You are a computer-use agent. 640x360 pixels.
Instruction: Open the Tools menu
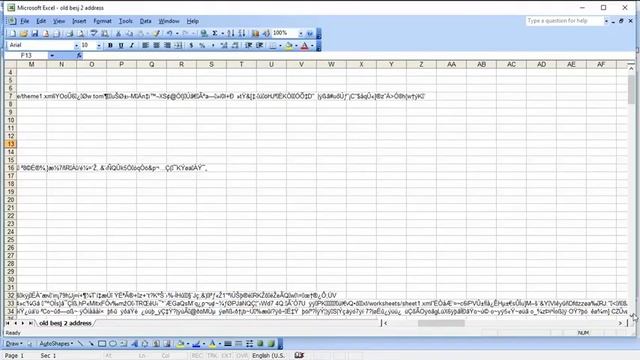point(126,21)
